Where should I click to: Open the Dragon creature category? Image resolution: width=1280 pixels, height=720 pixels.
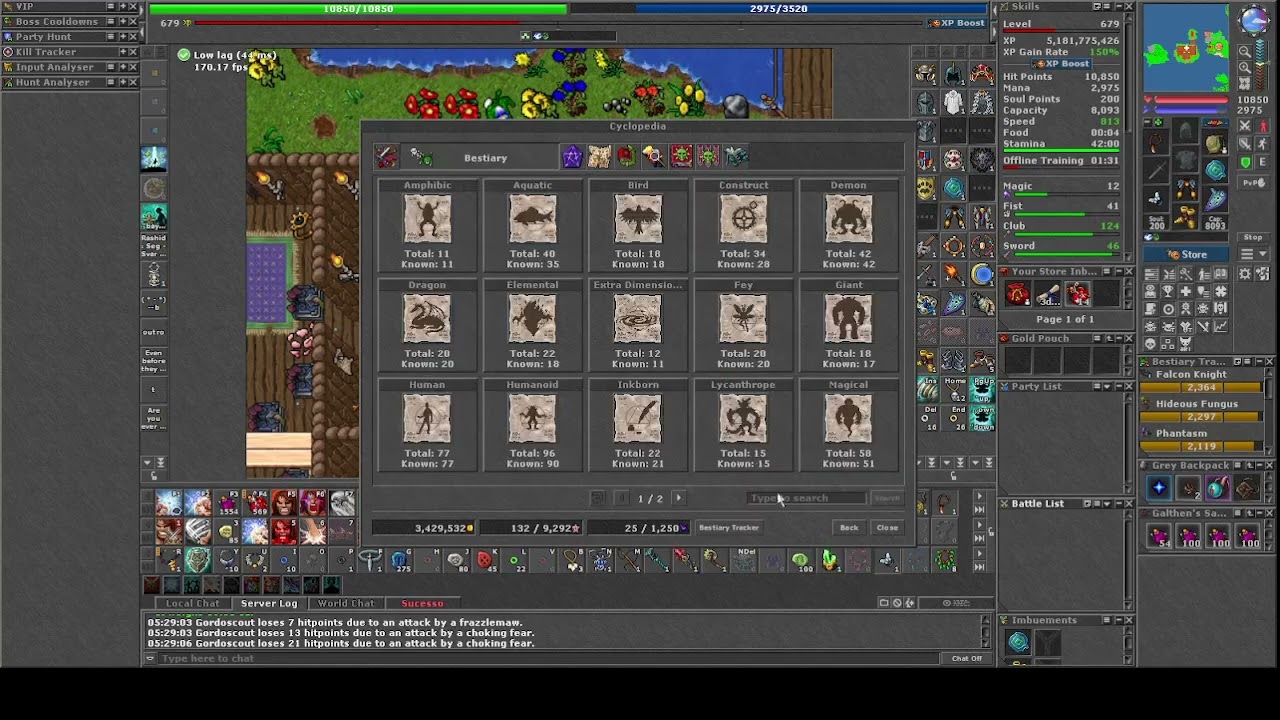click(x=427, y=324)
